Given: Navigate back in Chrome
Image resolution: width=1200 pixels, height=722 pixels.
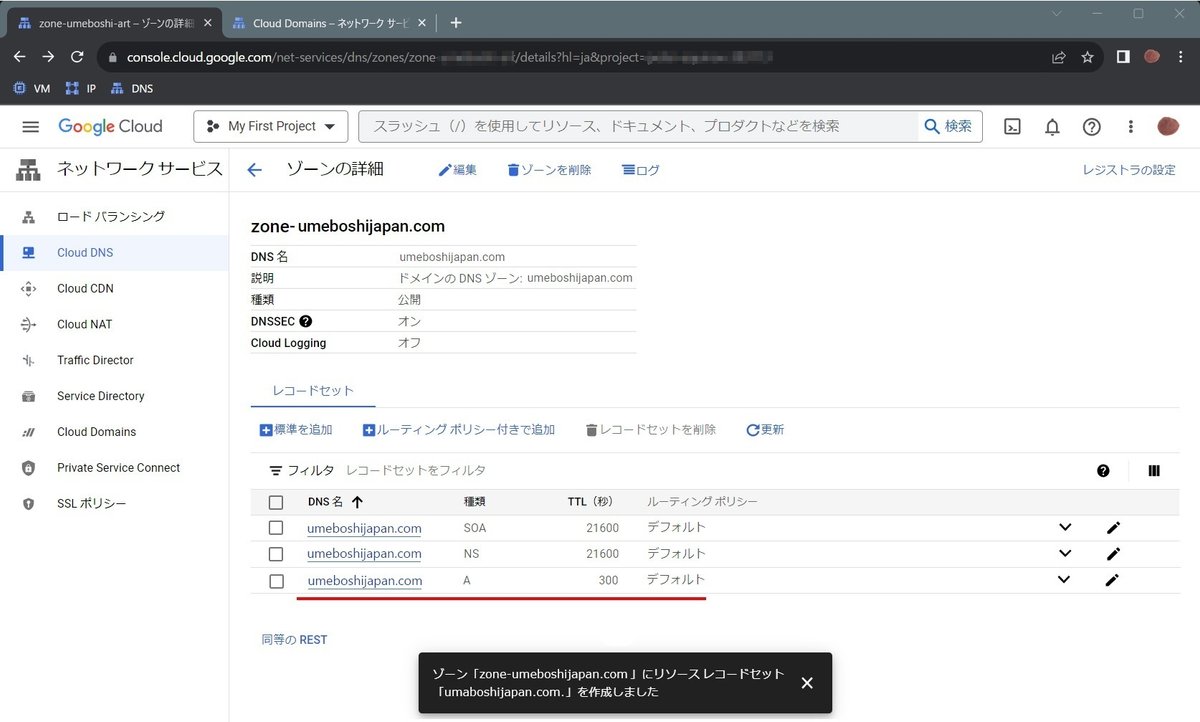Looking at the screenshot, I should pyautogui.click(x=19, y=57).
